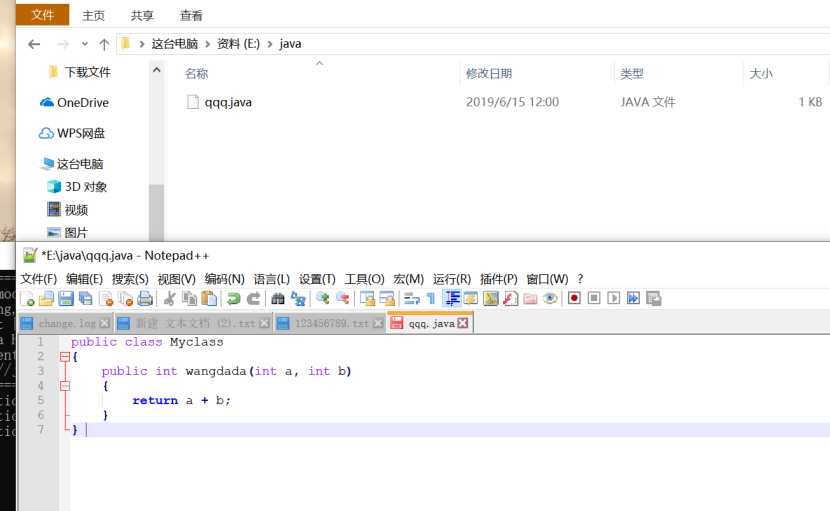
Task: Cut selection with the scissors icon
Action: 169,299
